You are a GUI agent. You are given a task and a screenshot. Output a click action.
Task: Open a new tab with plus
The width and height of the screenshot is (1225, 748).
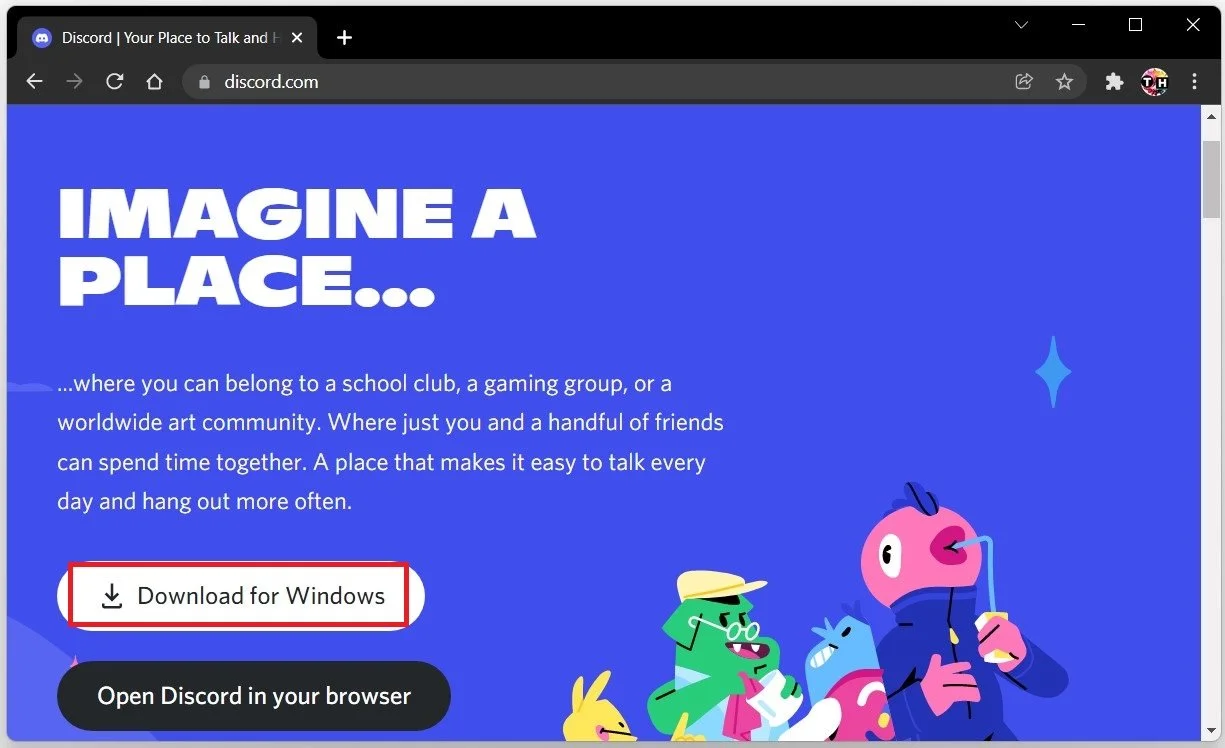(344, 38)
